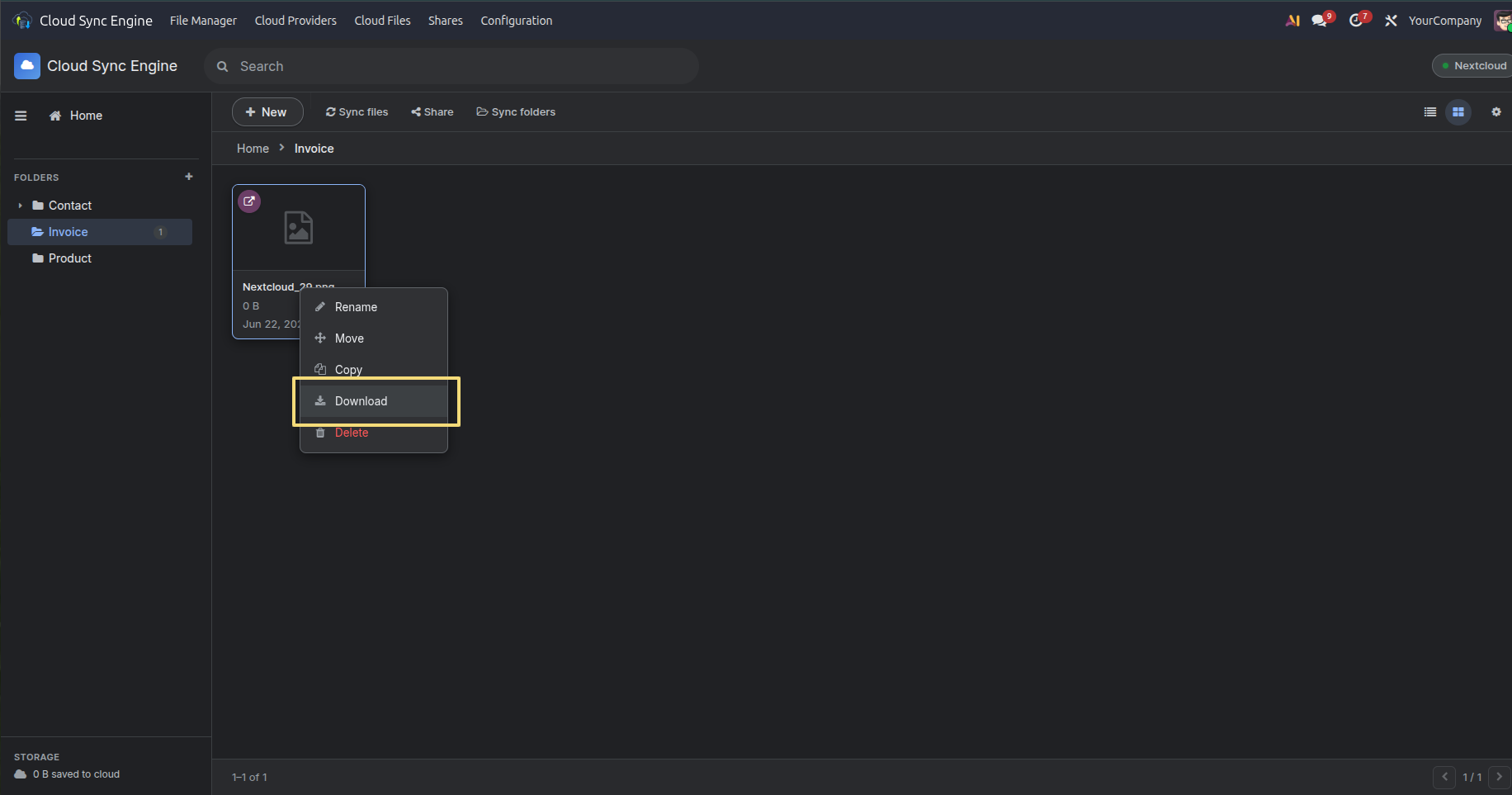Screen dimensions: 1512x795
Task: Open debug tools wrench icon
Action: tap(1391, 21)
